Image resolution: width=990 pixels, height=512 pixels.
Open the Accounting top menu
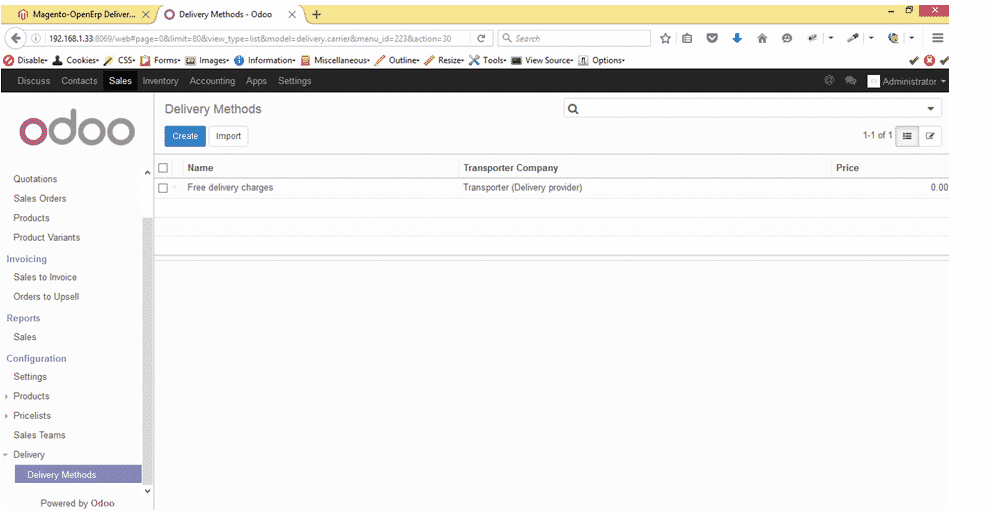pyautogui.click(x=212, y=81)
